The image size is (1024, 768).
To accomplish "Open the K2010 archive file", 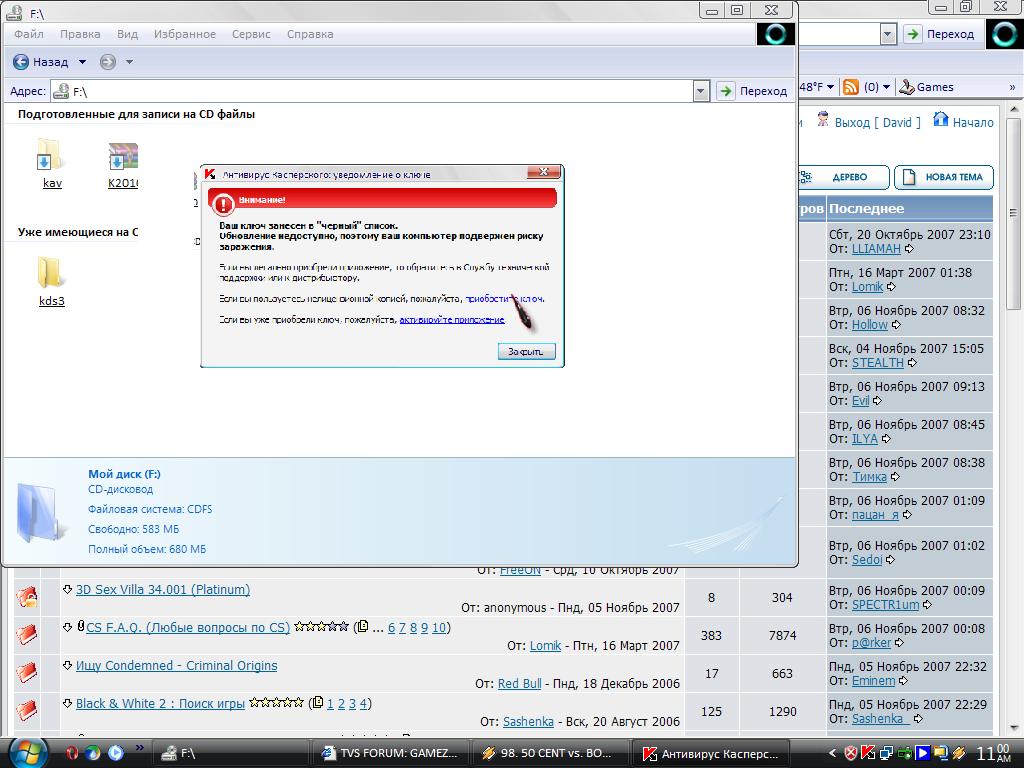I will coord(123,158).
